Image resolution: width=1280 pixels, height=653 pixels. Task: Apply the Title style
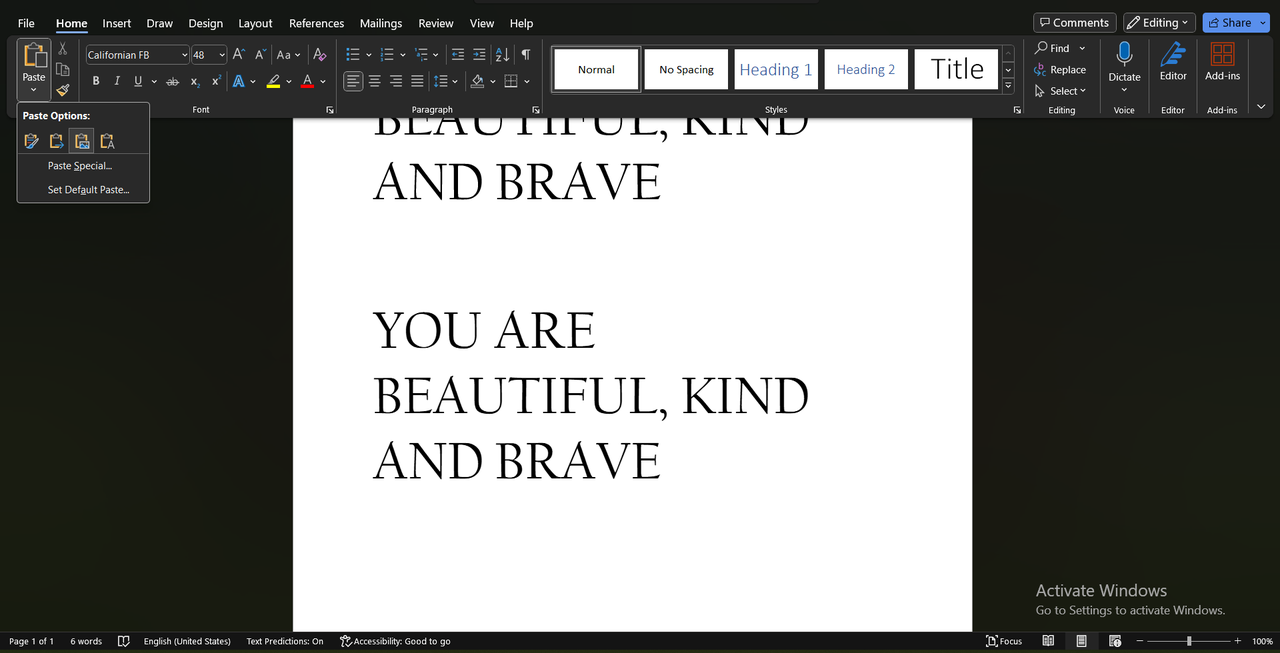(957, 69)
